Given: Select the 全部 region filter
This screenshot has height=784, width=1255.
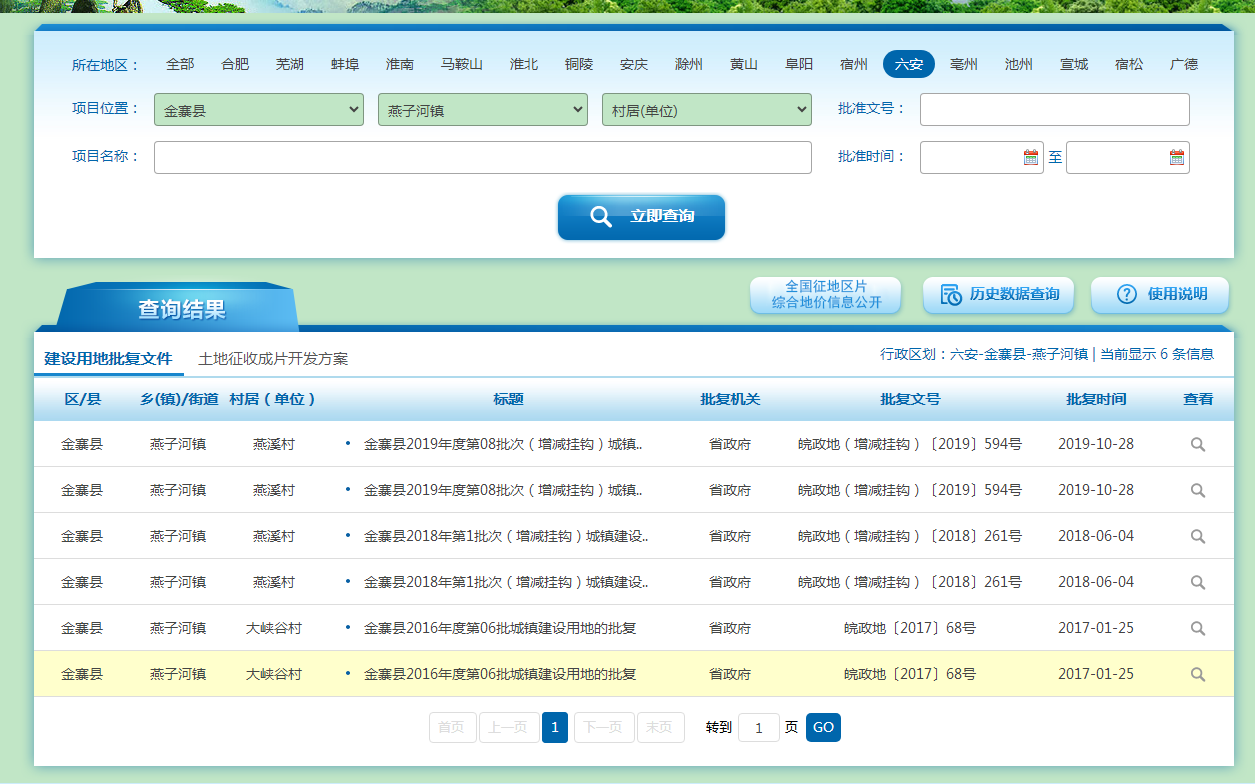Looking at the screenshot, I should pyautogui.click(x=180, y=64).
